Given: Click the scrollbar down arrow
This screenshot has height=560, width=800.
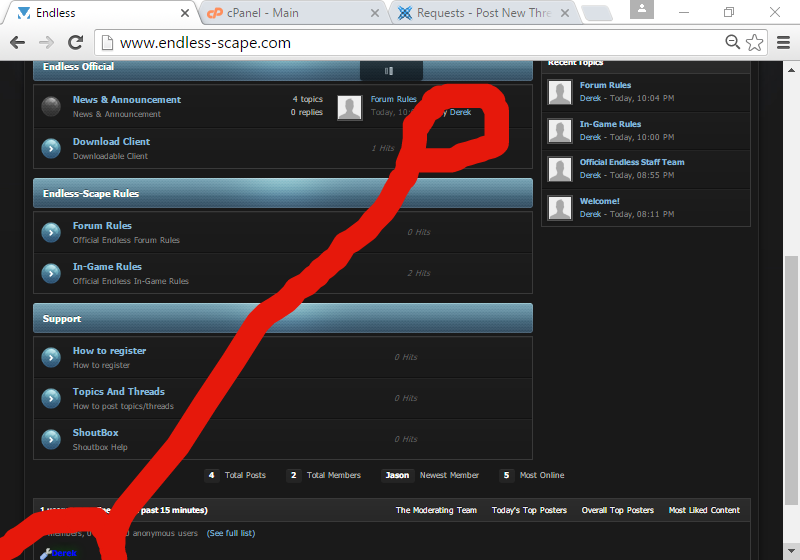Looking at the screenshot, I should click(x=791, y=551).
